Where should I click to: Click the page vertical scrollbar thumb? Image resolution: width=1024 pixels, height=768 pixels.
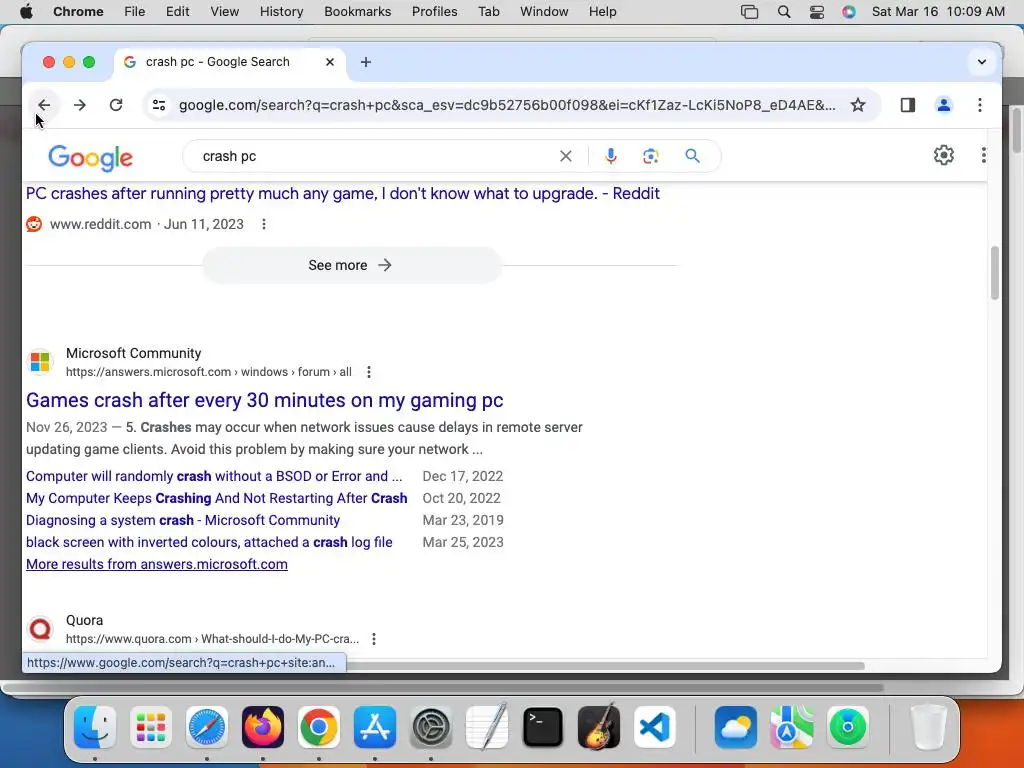tap(994, 272)
